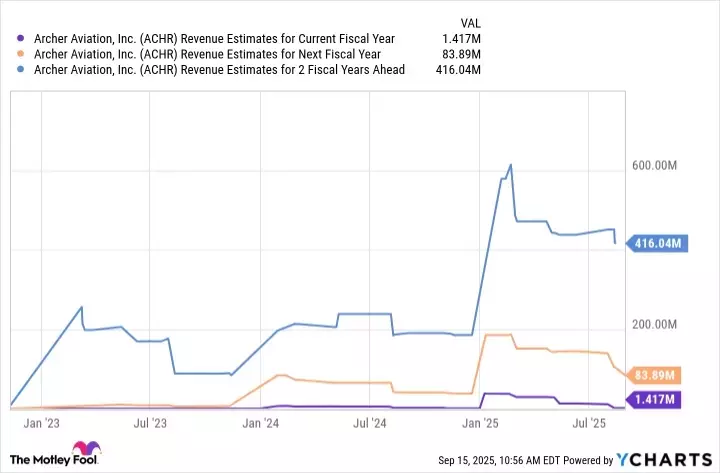The width and height of the screenshot is (720, 473).
Task: Click the blue 2 Fiscal Years Ahead legend dot
Action: (22, 69)
